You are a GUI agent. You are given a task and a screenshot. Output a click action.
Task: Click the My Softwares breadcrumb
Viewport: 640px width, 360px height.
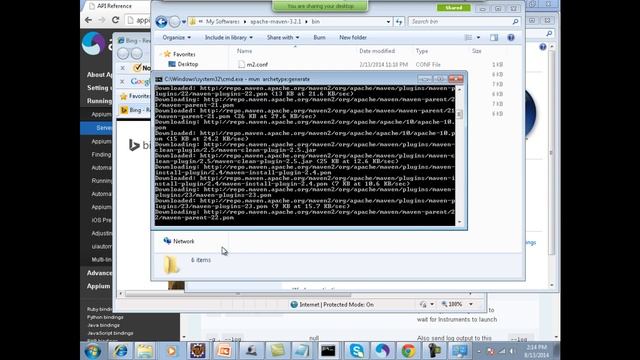click(x=222, y=22)
